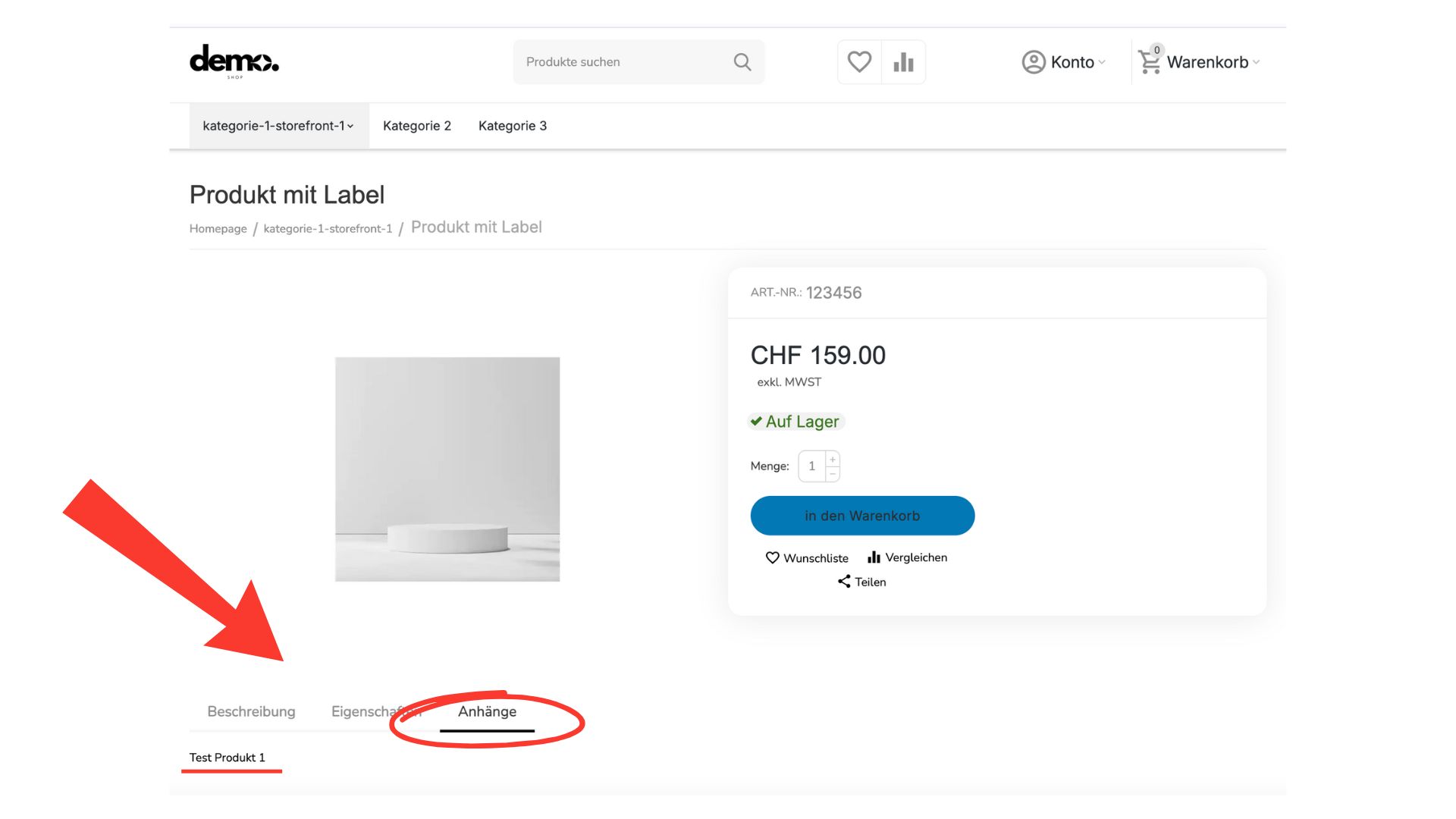Click the demo shop logo
The height and width of the screenshot is (819, 1456).
234,61
